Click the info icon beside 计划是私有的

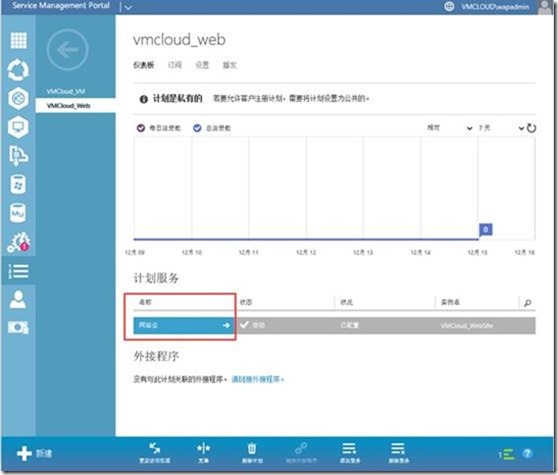tap(143, 99)
